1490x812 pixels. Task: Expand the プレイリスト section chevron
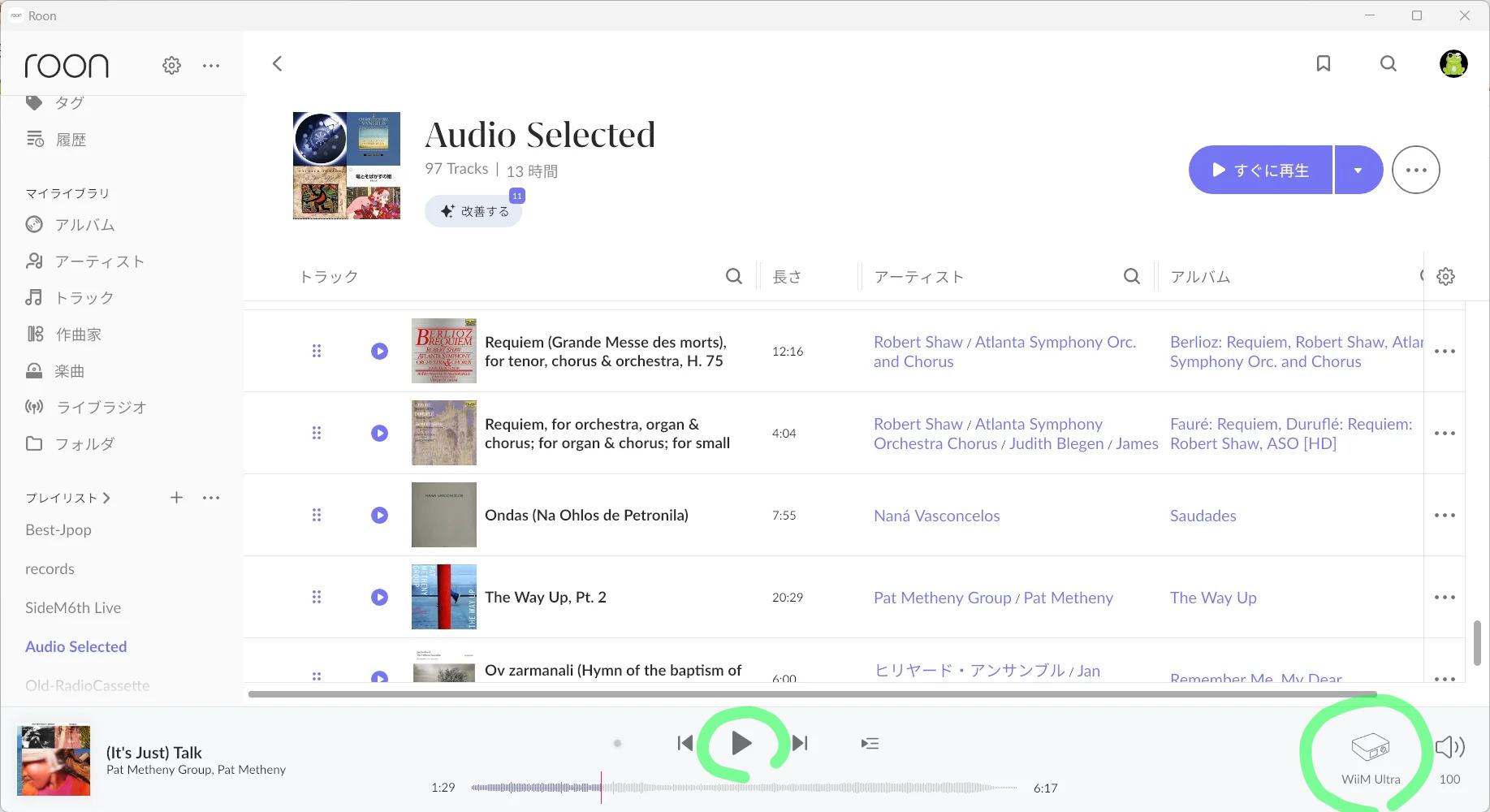click(x=107, y=498)
